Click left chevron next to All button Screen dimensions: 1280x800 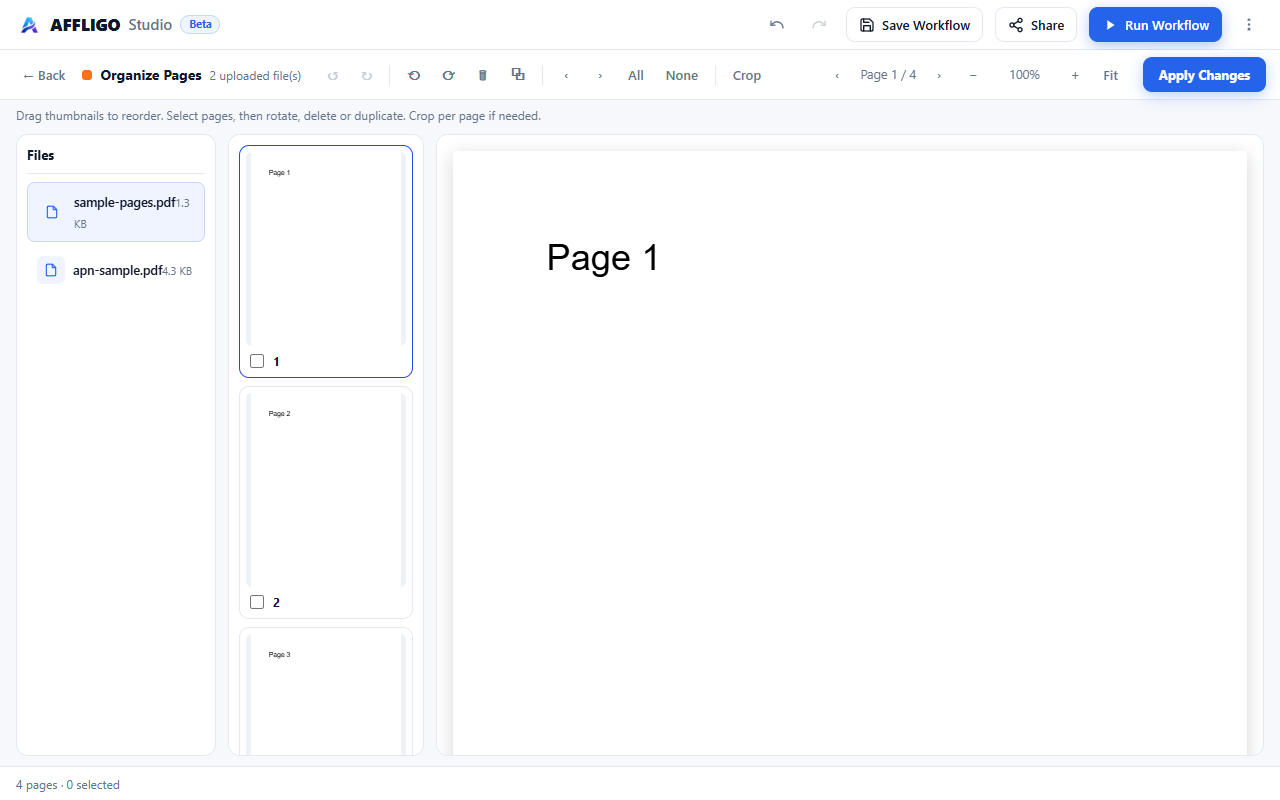(x=566, y=75)
